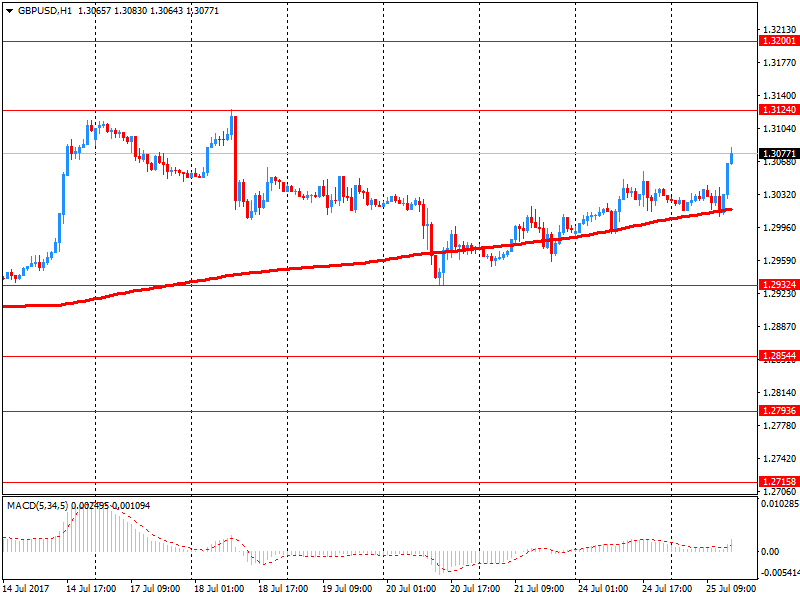
Task: Click the 17 Jul 09:00 time axis label
Action: pos(155,589)
